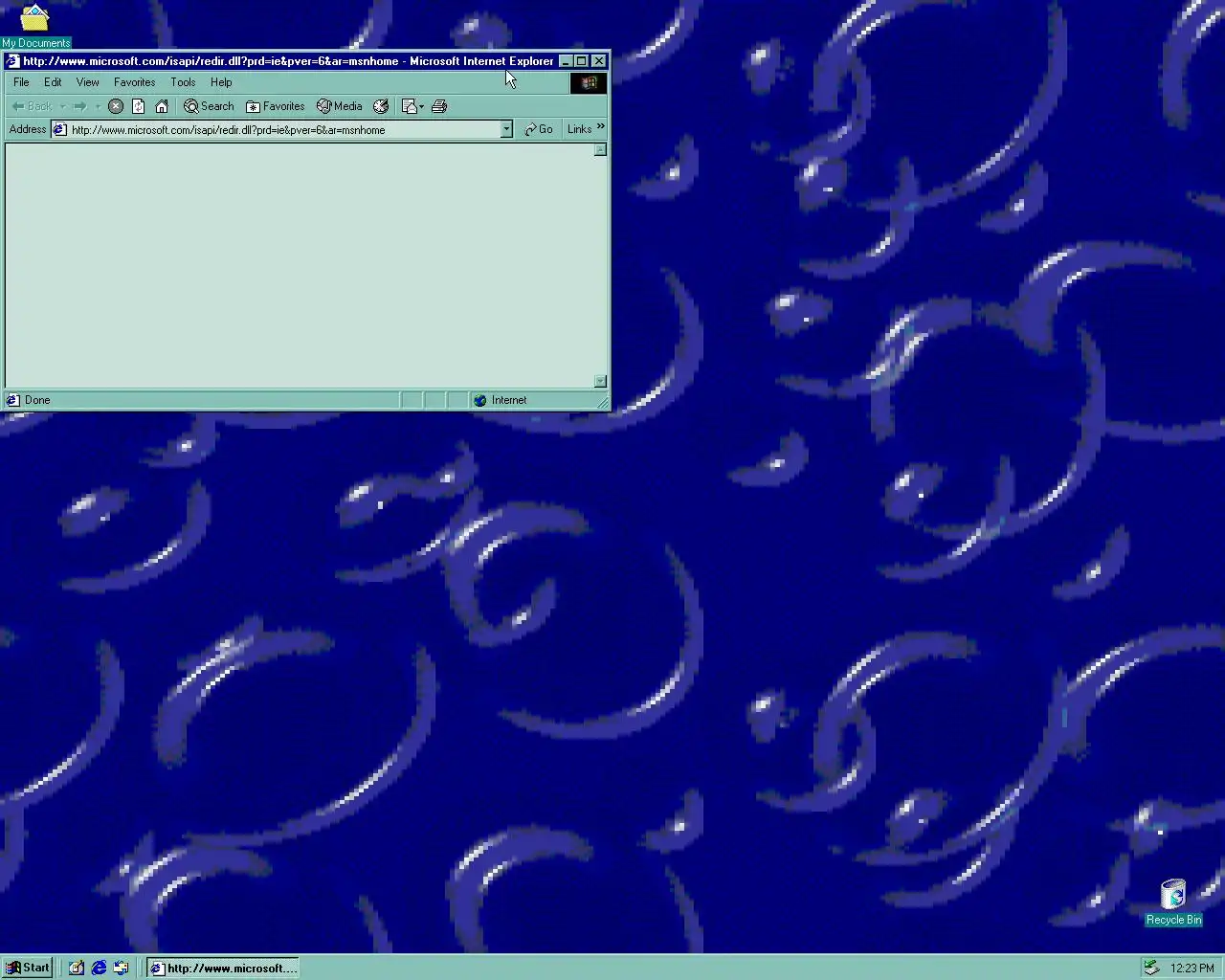
Task: Click the Internet zone globe icon
Action: point(480,400)
